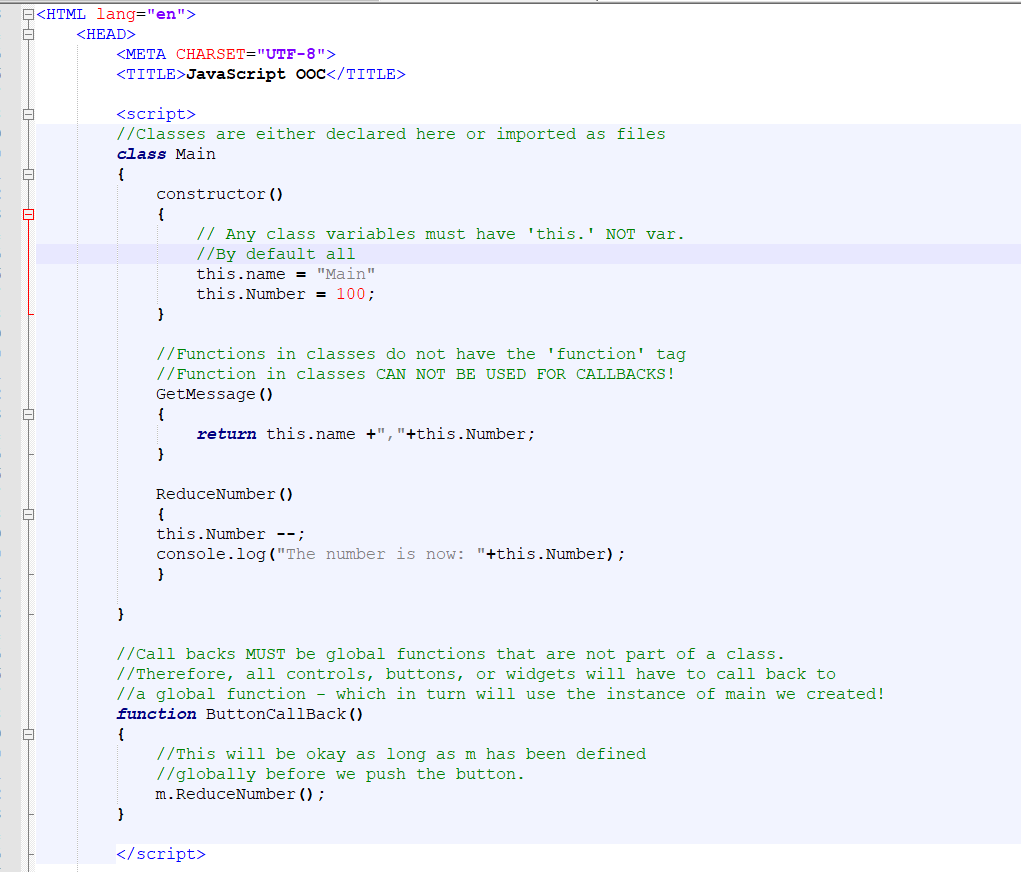1021x872 pixels.
Task: Collapse the red constructor body fold marker
Action: (29, 214)
